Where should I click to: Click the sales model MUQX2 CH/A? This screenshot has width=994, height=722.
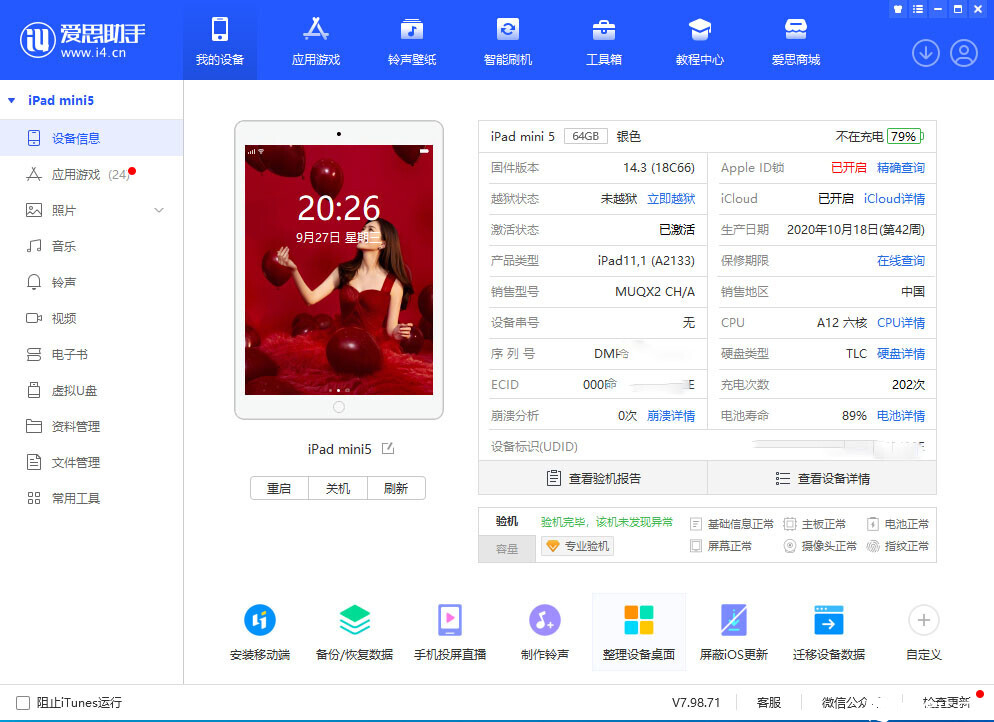(655, 292)
